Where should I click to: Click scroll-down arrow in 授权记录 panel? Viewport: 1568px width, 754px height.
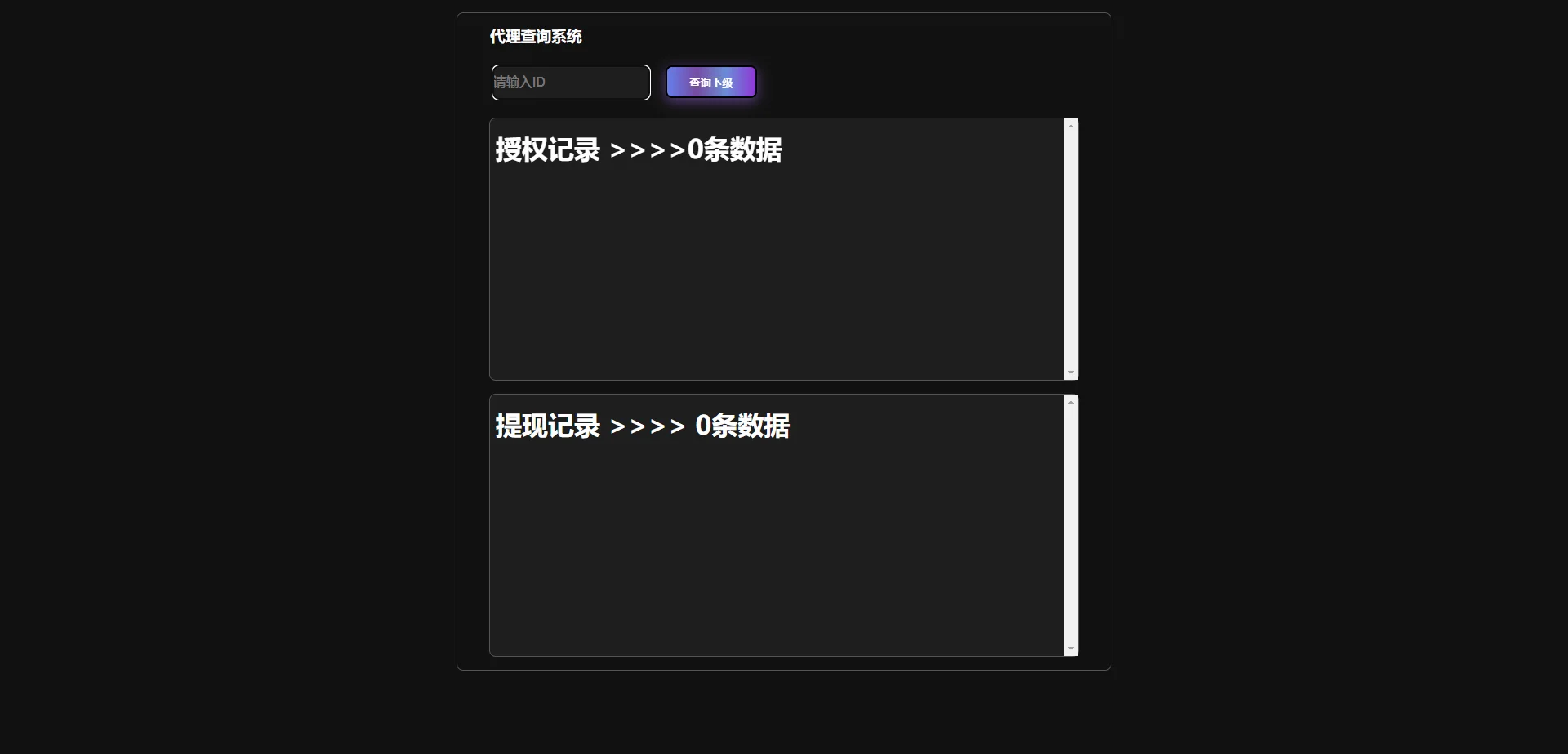1071,373
